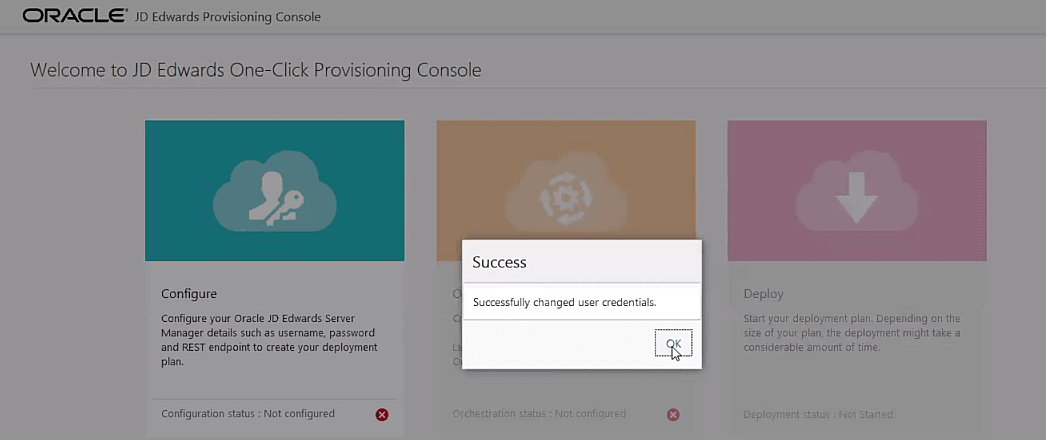The image size is (1046, 440).
Task: Click the Configure card description text
Action: (269, 340)
